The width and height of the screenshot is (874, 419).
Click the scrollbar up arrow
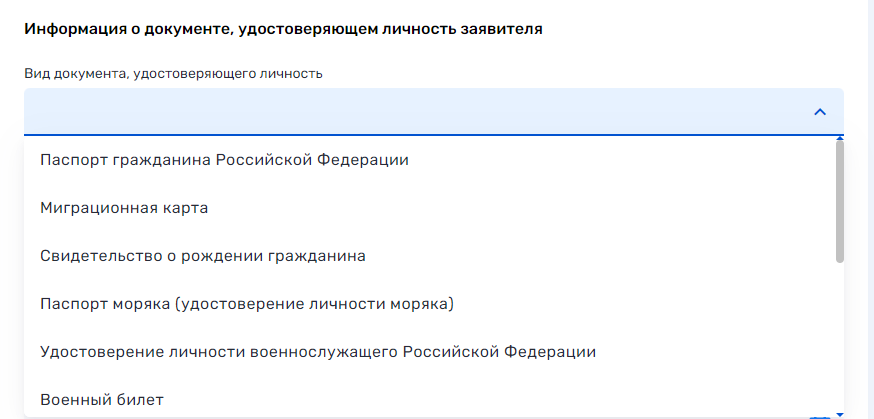pyautogui.click(x=840, y=136)
